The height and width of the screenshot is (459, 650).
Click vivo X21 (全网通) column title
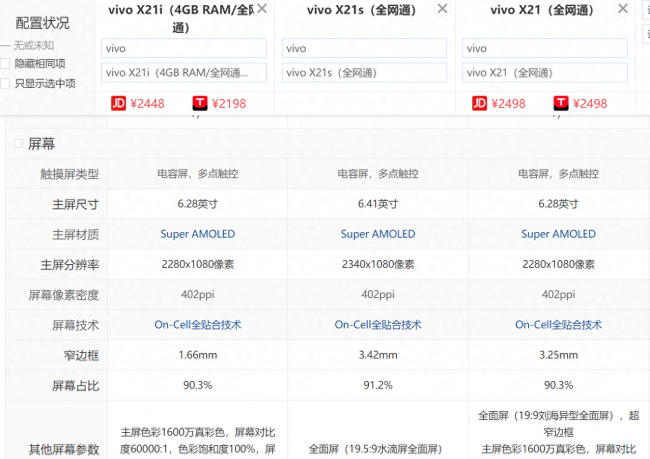pyautogui.click(x=542, y=10)
